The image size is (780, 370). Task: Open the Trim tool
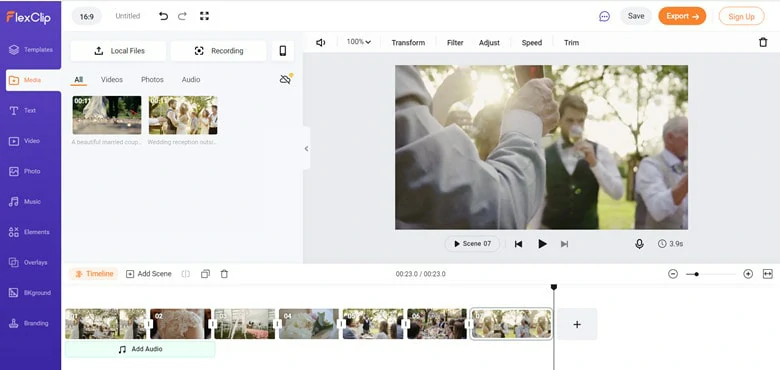coord(572,43)
